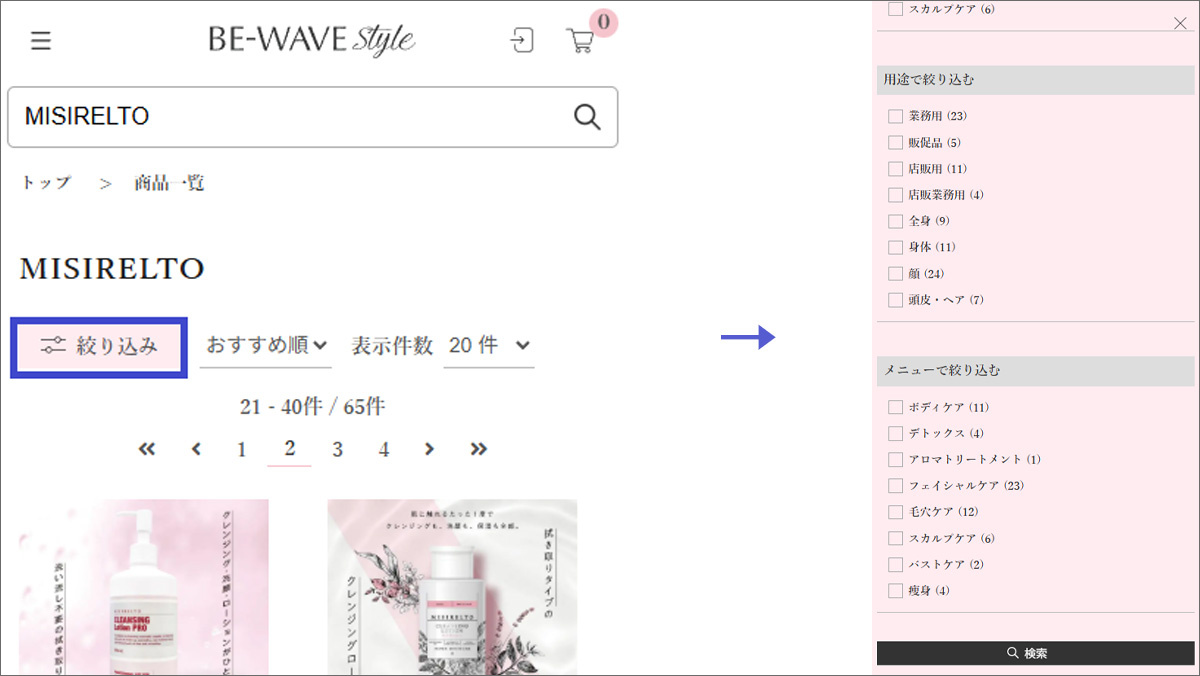Screen dimensions: 1200x676
Task: Check the アロマトリートメント (1) checkbox
Action: (895, 459)
